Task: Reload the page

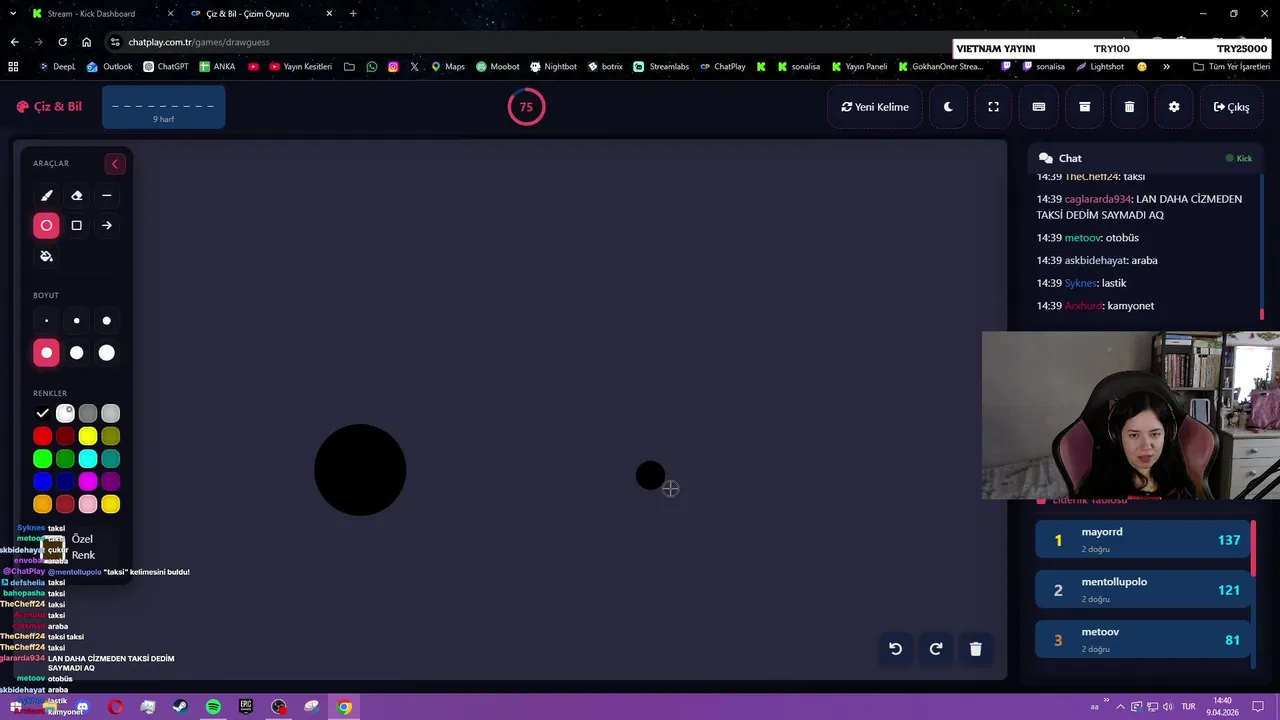Action: [62, 42]
